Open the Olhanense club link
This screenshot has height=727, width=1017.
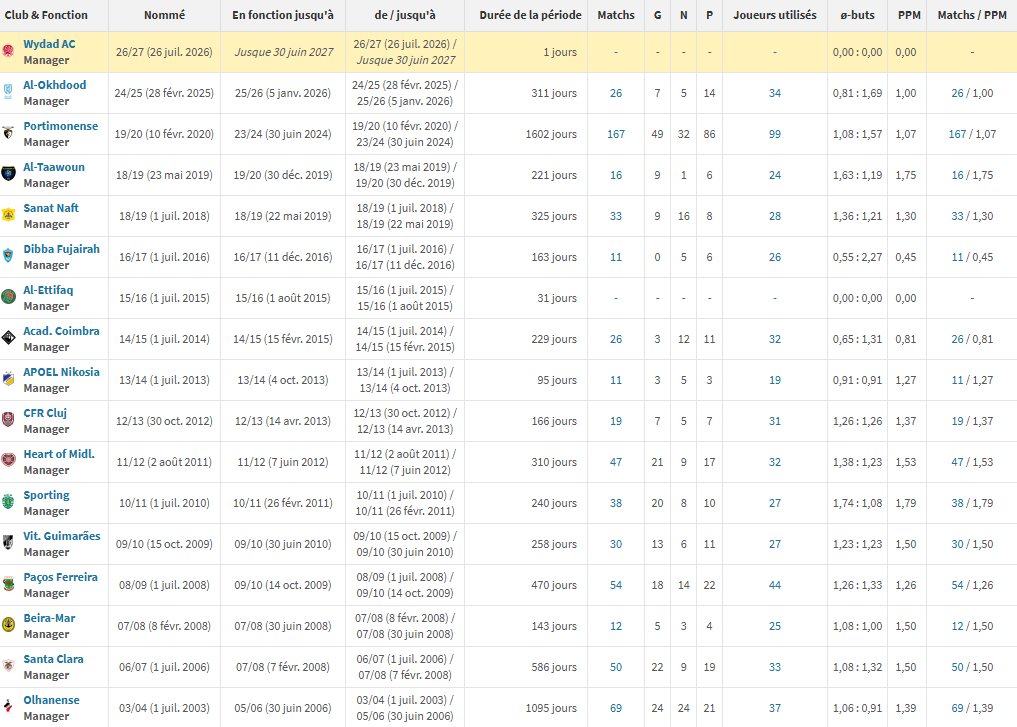pyautogui.click(x=51, y=700)
